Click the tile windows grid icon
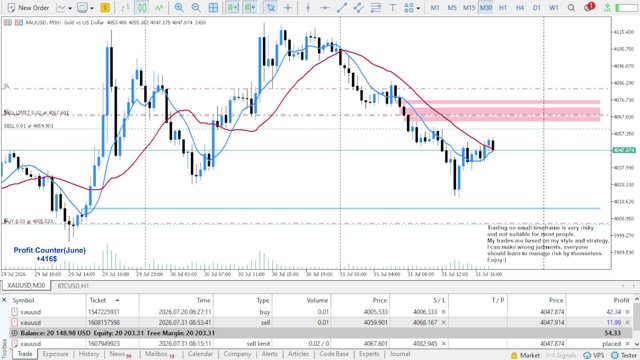Screen dimensions: 640x360 click(x=213, y=7)
